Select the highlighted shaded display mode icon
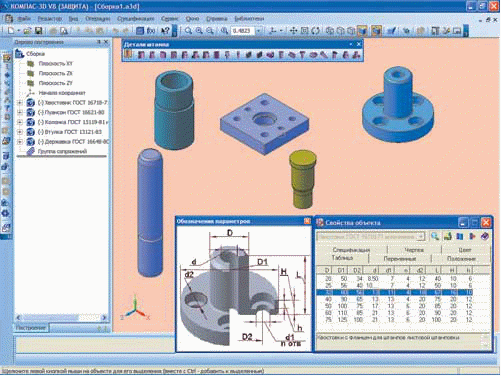The image size is (501, 376). [362, 31]
